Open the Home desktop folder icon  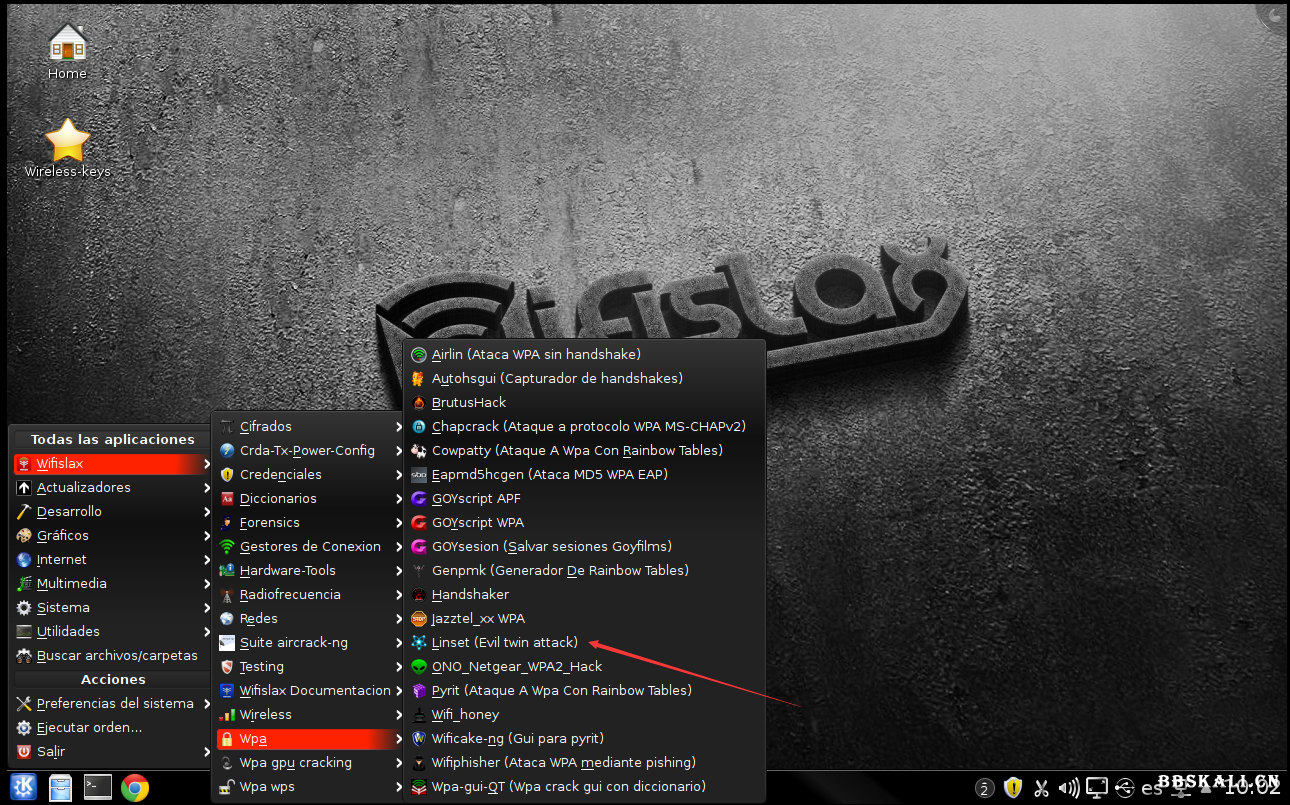(x=67, y=50)
